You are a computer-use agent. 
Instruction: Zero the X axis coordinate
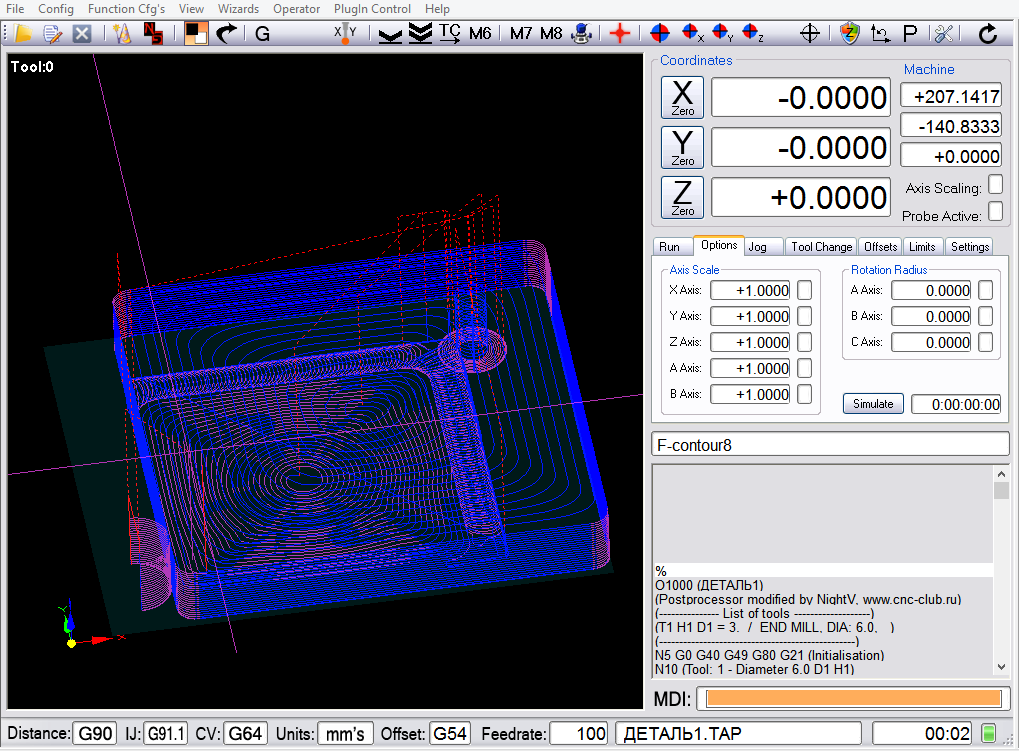tap(682, 97)
